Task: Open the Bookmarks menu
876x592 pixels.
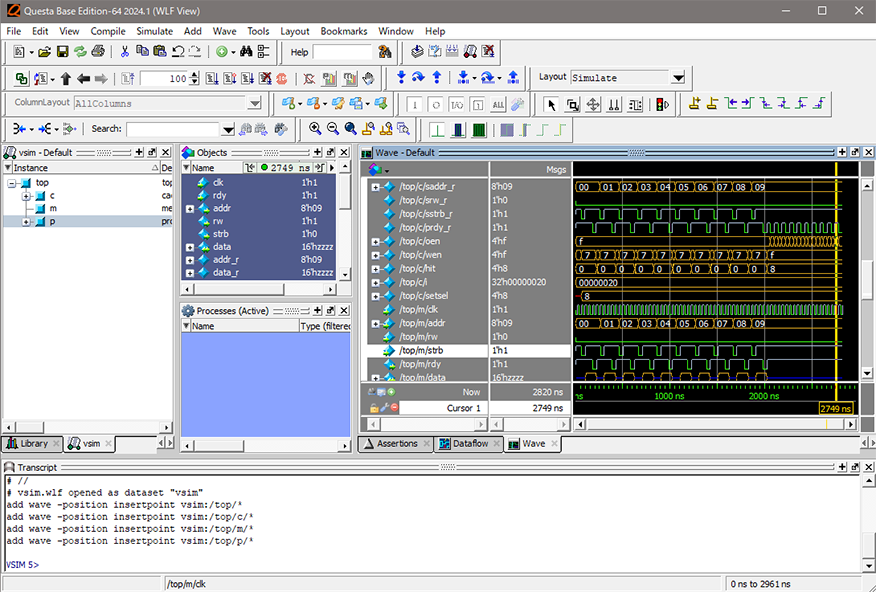Action: pyautogui.click(x=344, y=31)
